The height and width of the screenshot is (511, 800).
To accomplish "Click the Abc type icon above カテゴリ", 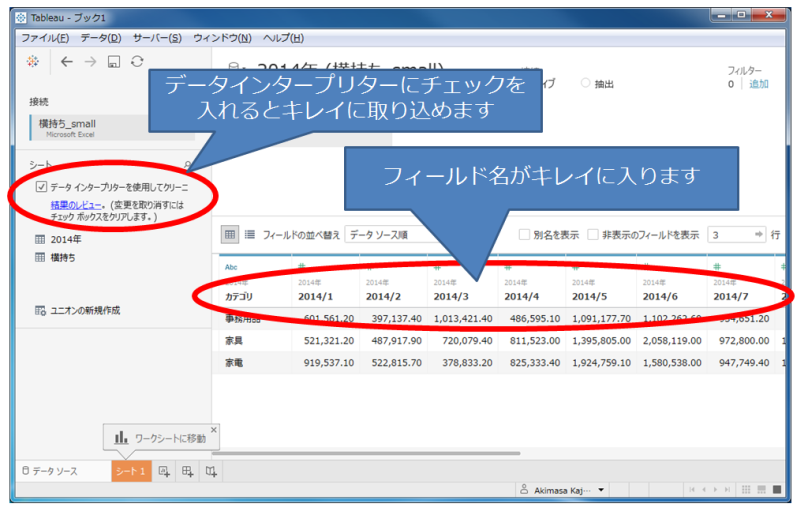I will (231, 267).
